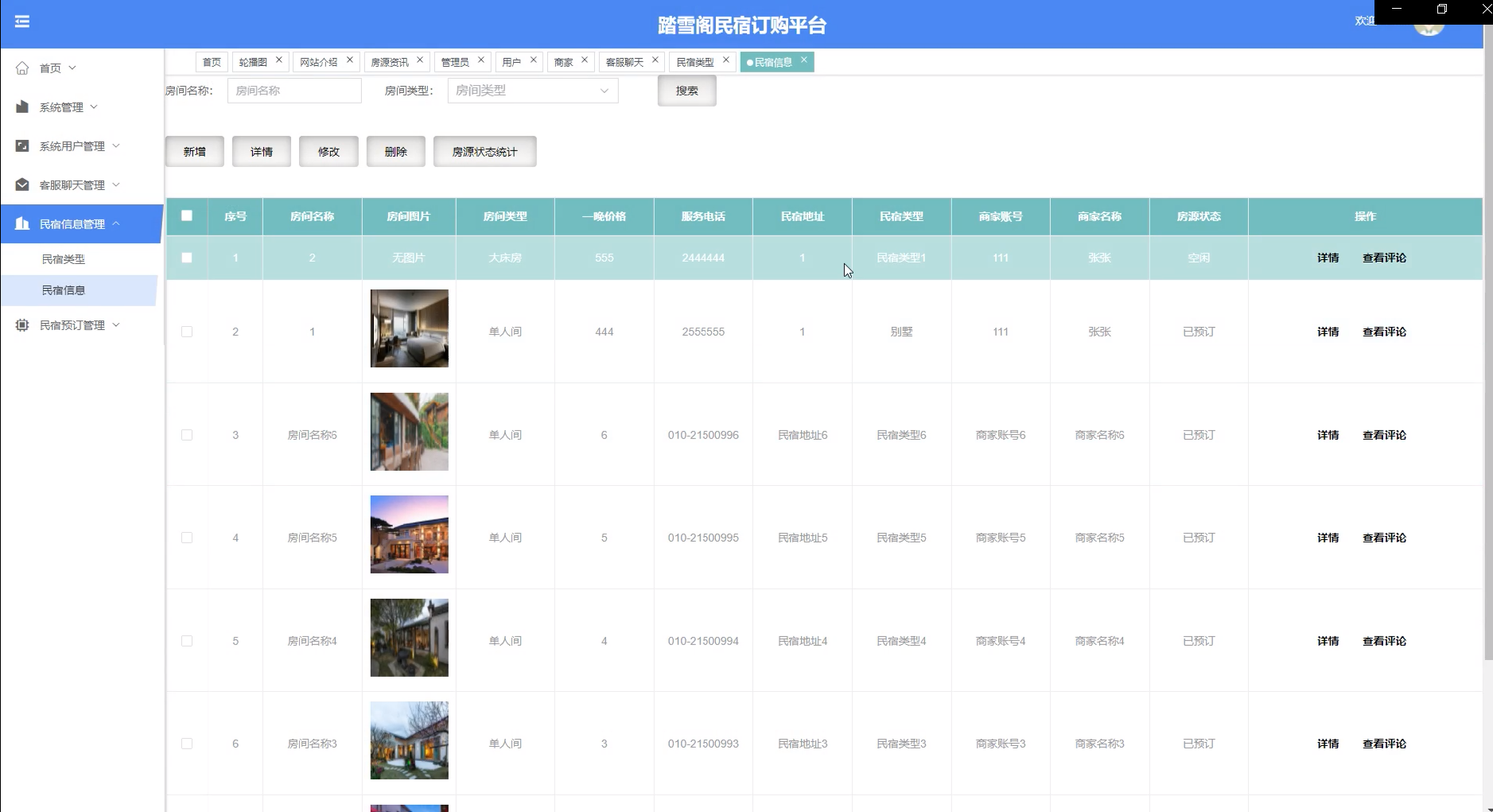This screenshot has height=812, width=1493.
Task: Close the 轮播图 tab
Action: 279,60
